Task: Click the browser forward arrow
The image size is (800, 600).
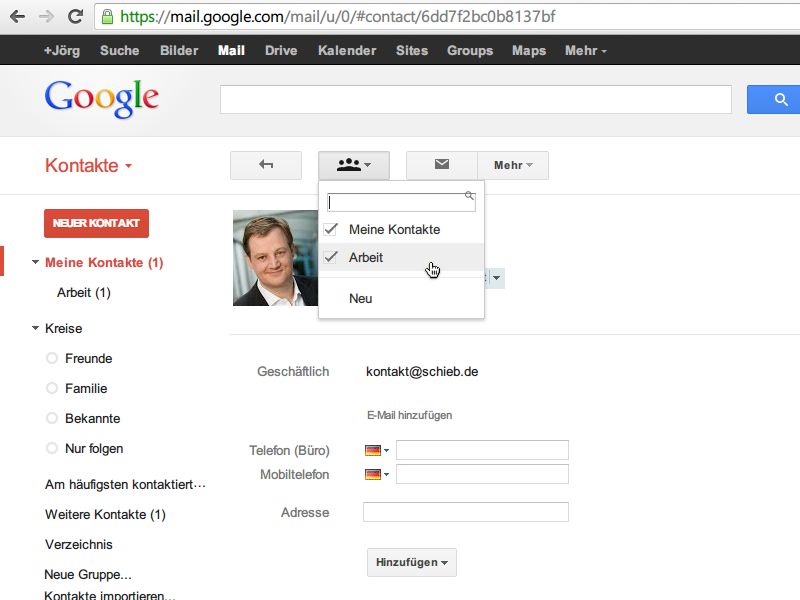Action: click(46, 17)
